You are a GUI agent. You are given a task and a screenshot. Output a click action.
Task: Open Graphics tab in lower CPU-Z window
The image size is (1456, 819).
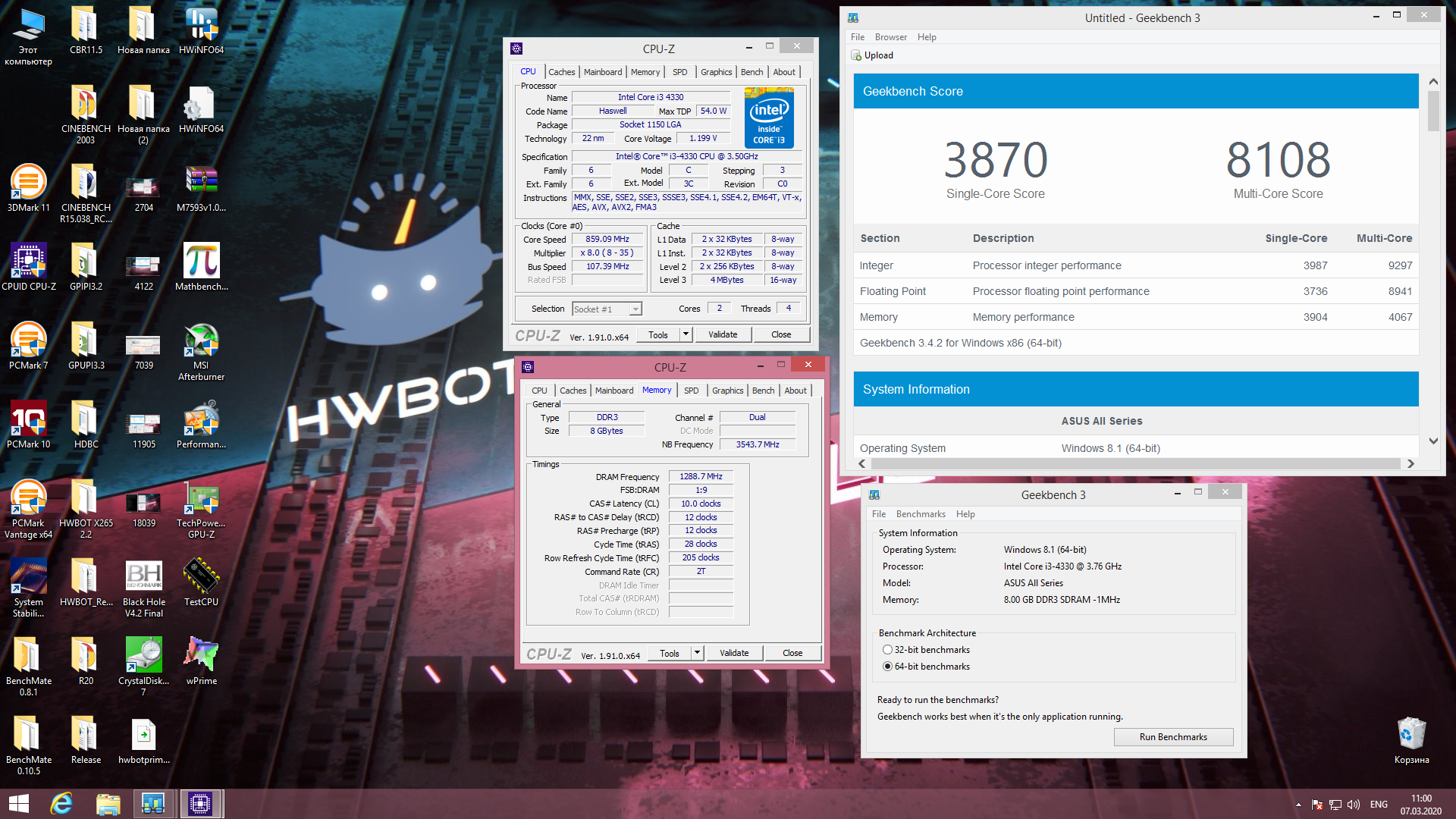point(727,391)
